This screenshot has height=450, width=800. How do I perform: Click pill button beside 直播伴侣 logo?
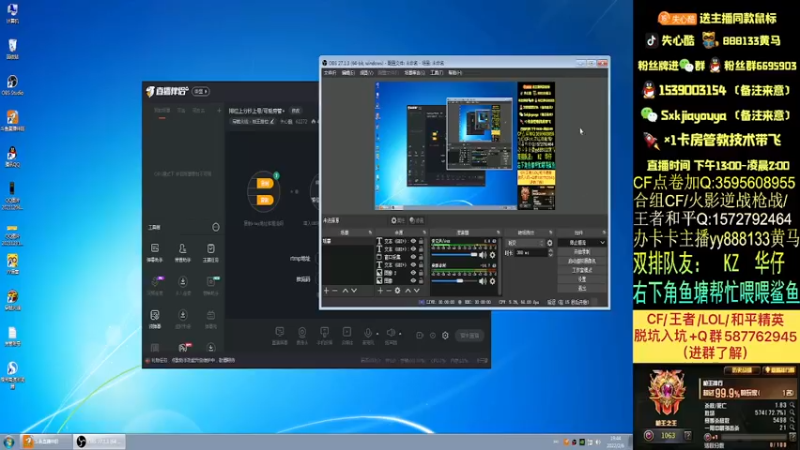[201, 91]
